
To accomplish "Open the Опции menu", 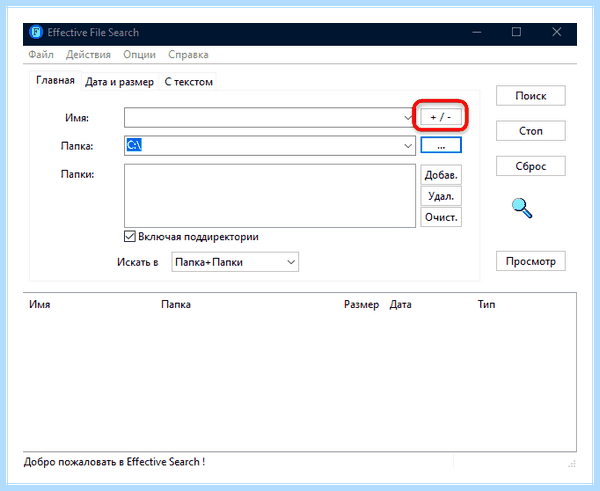I will coord(139,55).
